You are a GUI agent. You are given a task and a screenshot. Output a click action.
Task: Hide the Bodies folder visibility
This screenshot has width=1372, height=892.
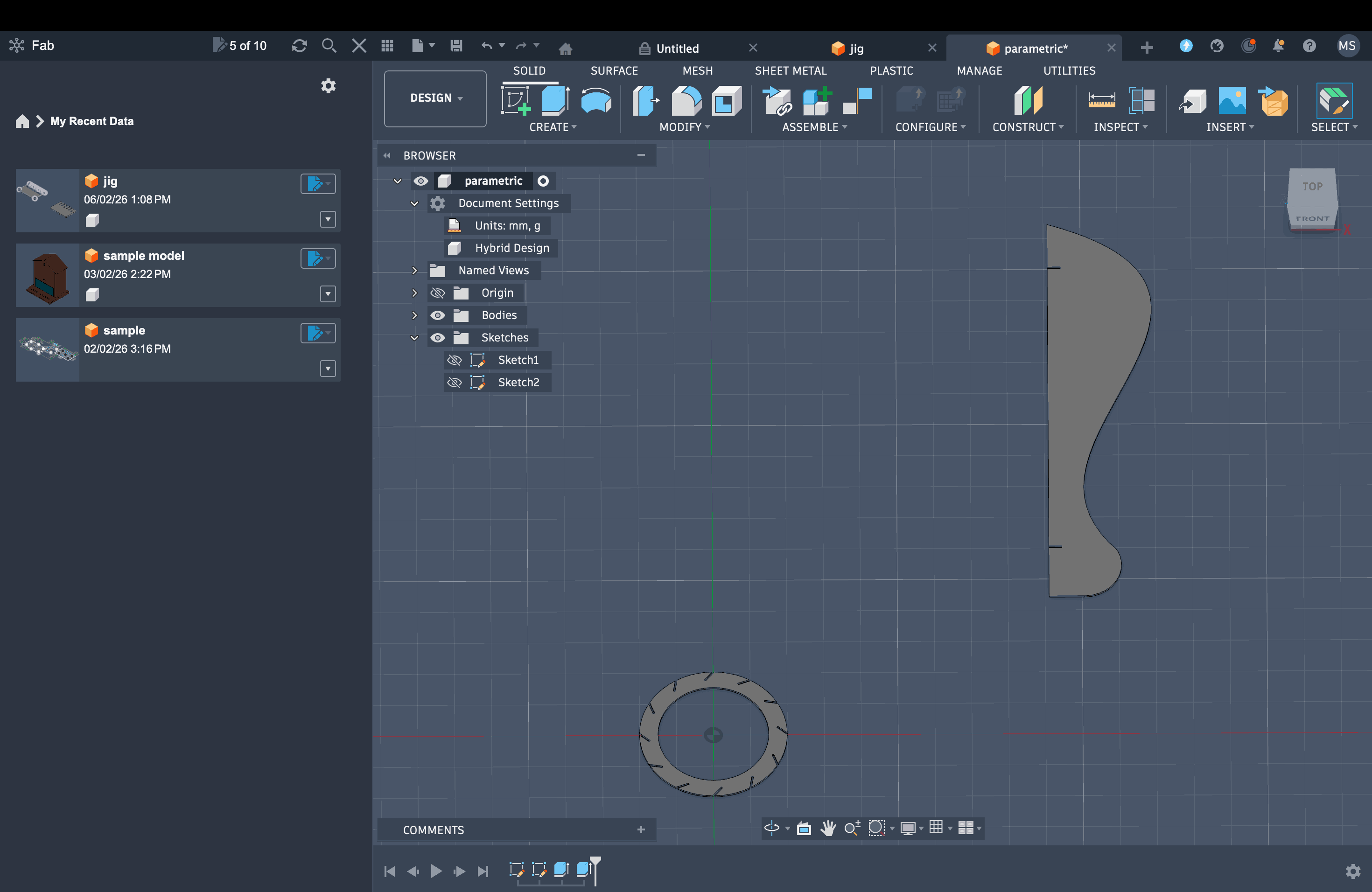(438, 315)
